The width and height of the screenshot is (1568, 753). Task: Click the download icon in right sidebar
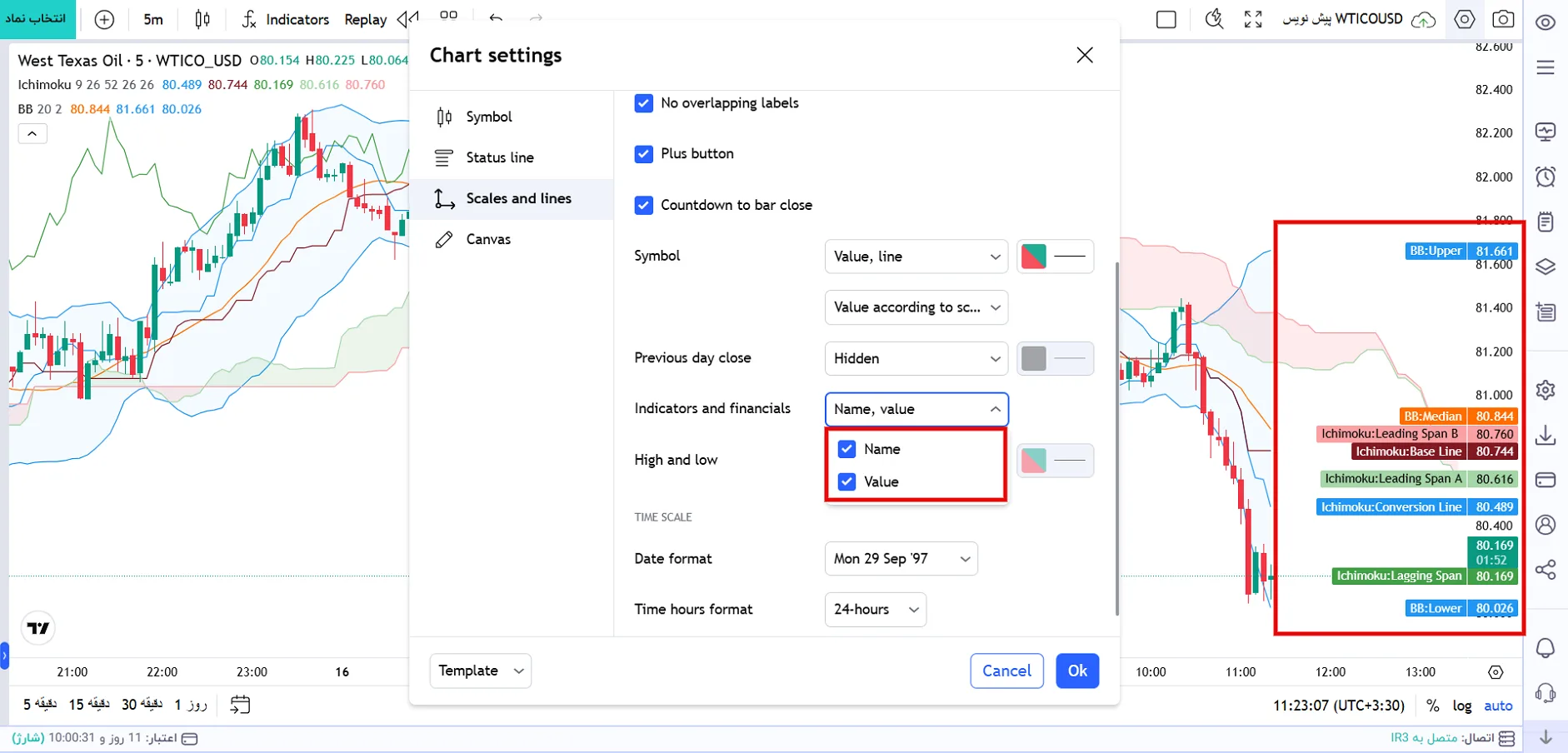1546,435
